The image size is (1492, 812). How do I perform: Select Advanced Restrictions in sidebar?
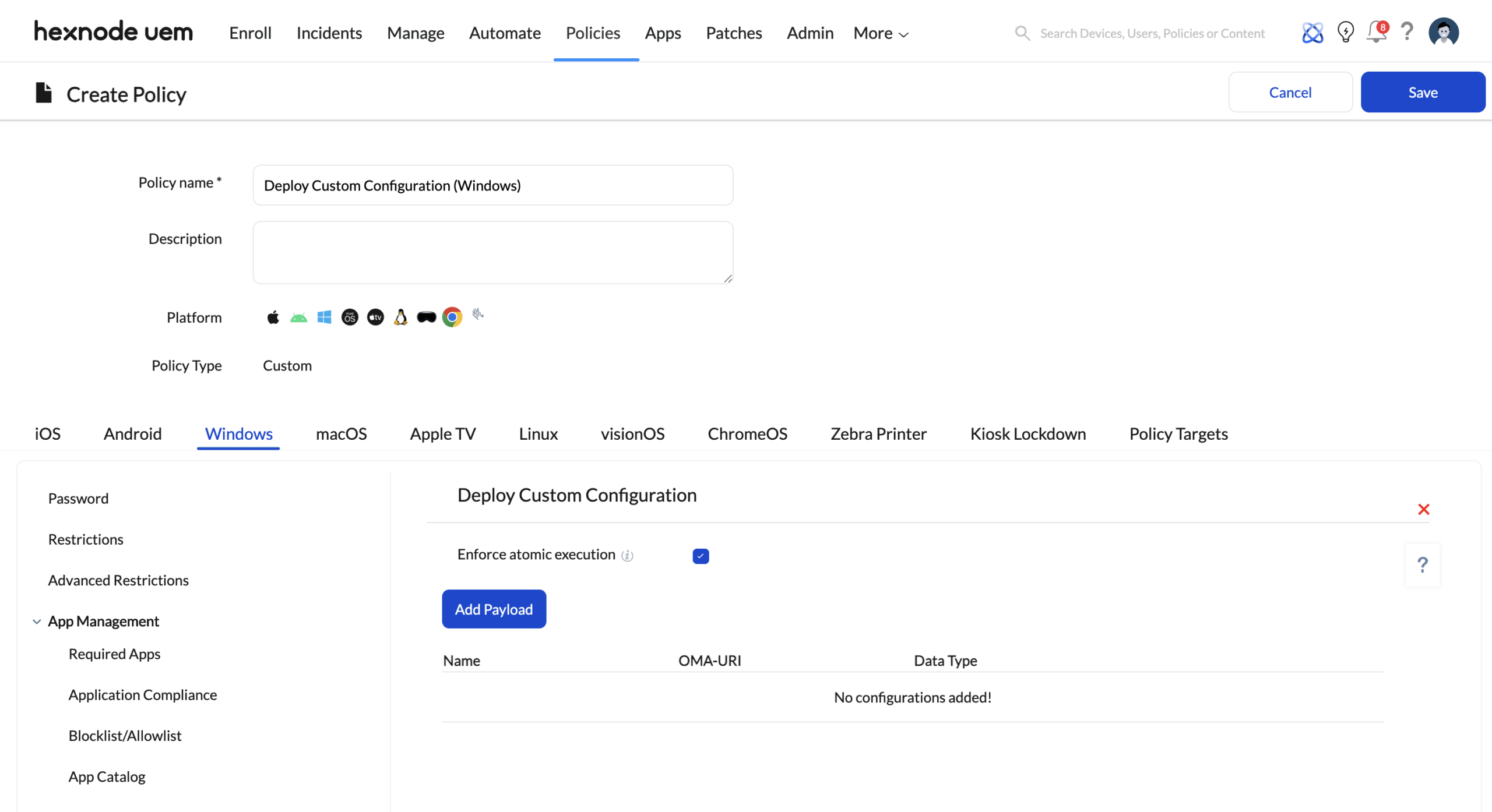(x=118, y=580)
